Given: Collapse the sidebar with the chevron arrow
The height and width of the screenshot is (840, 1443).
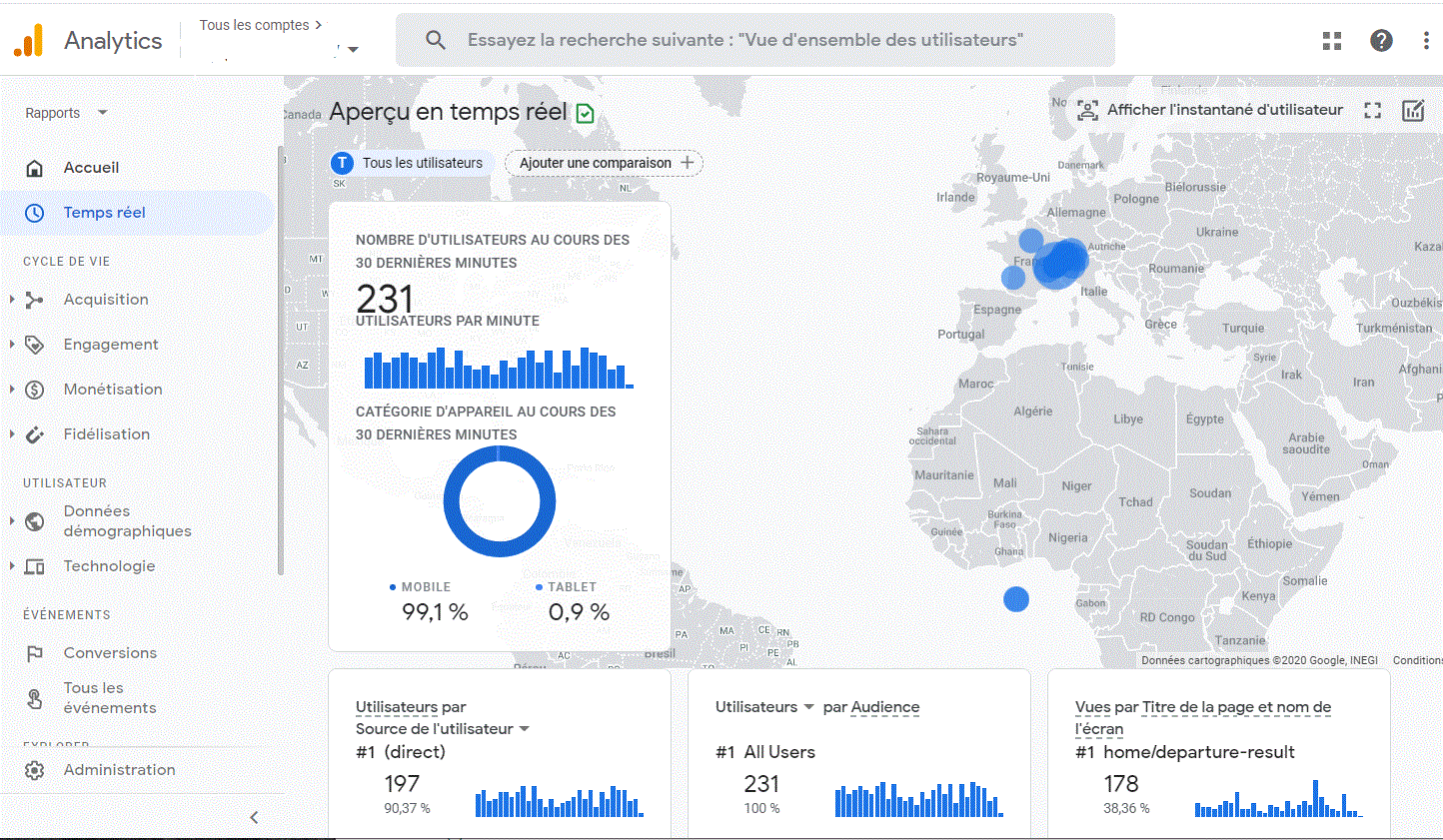Looking at the screenshot, I should click(254, 817).
